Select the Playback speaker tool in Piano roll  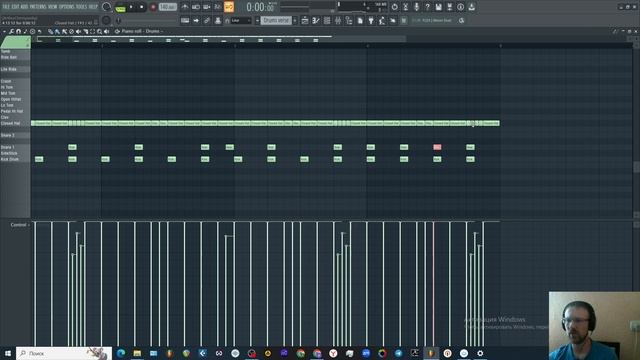point(107,31)
